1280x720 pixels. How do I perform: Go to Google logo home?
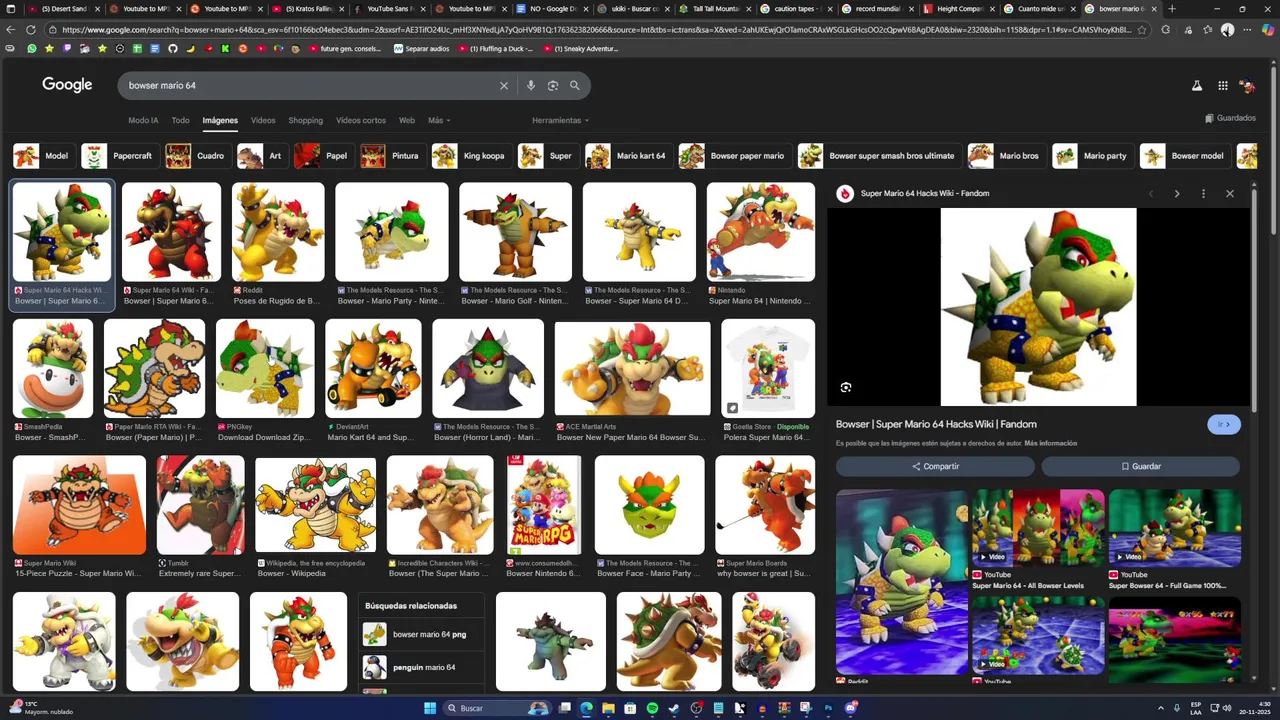(67, 85)
